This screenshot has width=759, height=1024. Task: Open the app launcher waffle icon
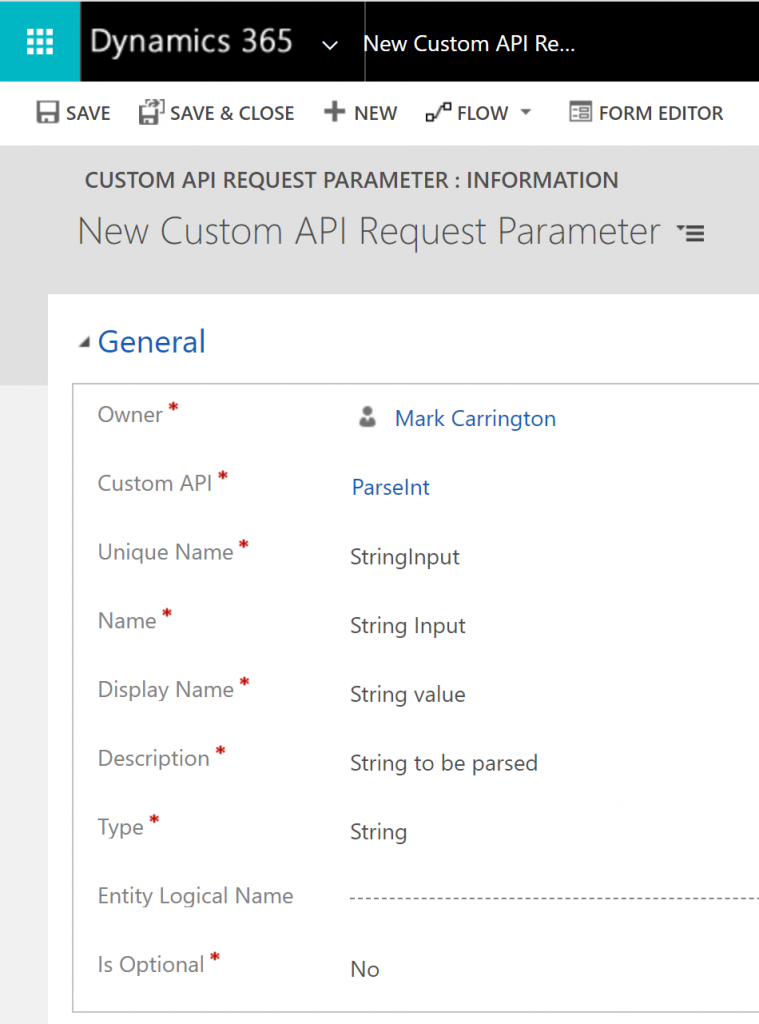40,41
